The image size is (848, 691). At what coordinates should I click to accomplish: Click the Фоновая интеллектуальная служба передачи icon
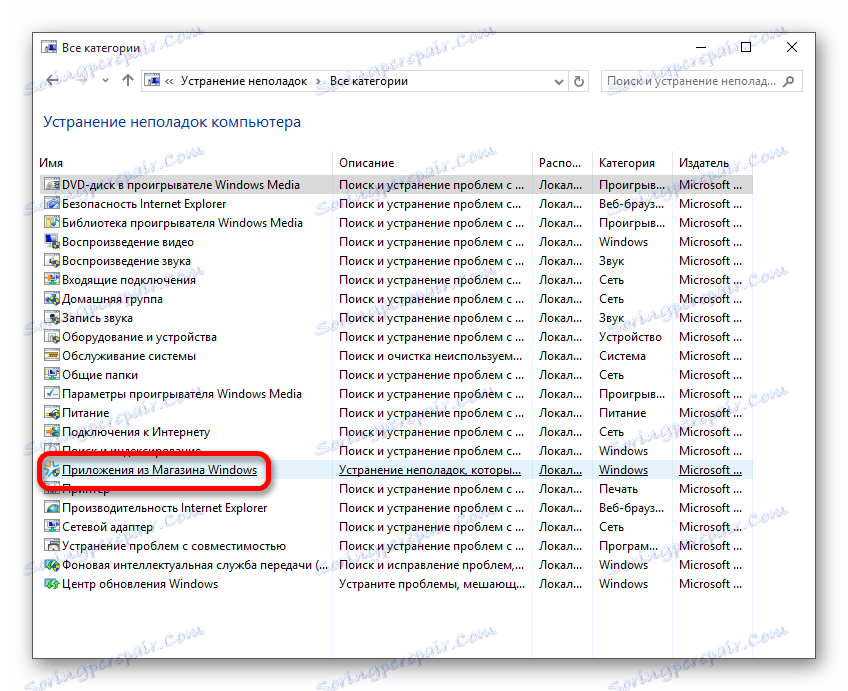pyautogui.click(x=51, y=565)
